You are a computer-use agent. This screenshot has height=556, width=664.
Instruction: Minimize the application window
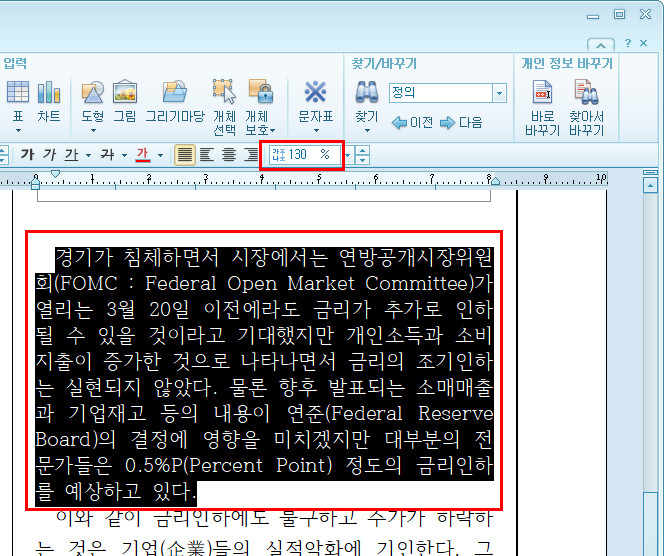tap(593, 16)
